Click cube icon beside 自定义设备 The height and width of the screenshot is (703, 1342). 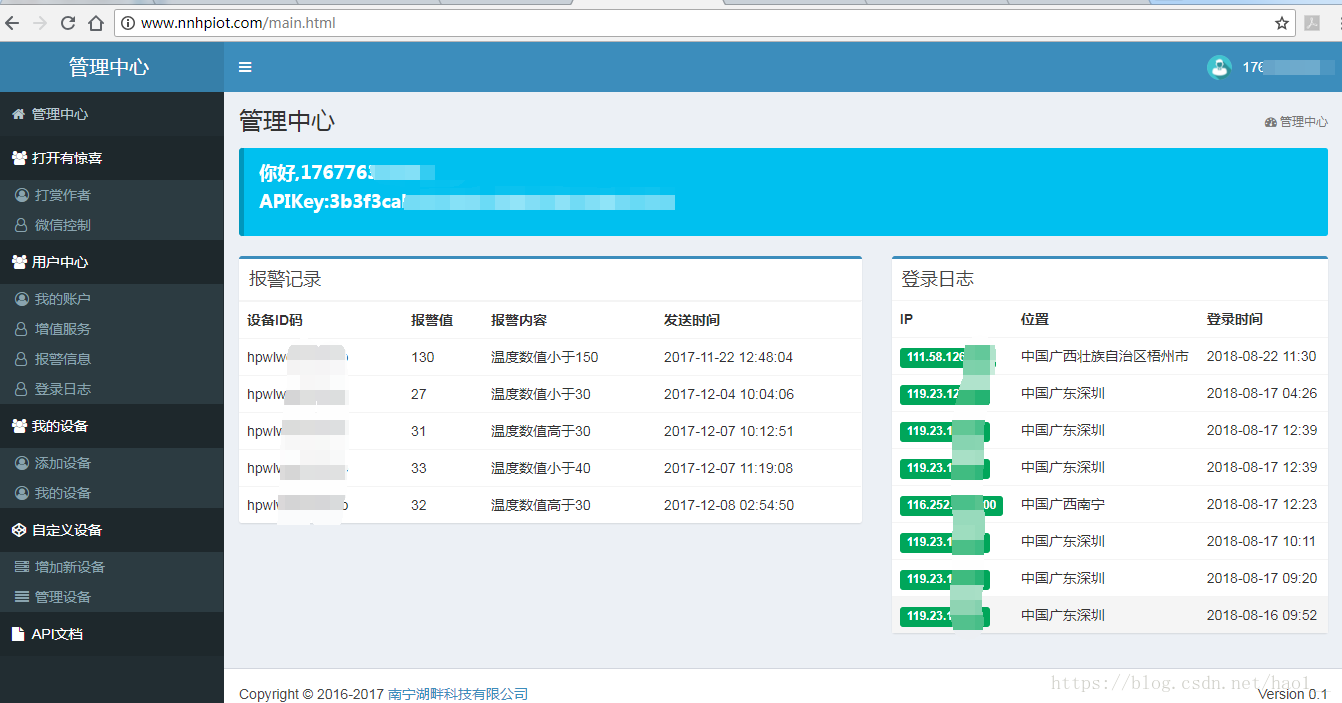click(x=19, y=530)
